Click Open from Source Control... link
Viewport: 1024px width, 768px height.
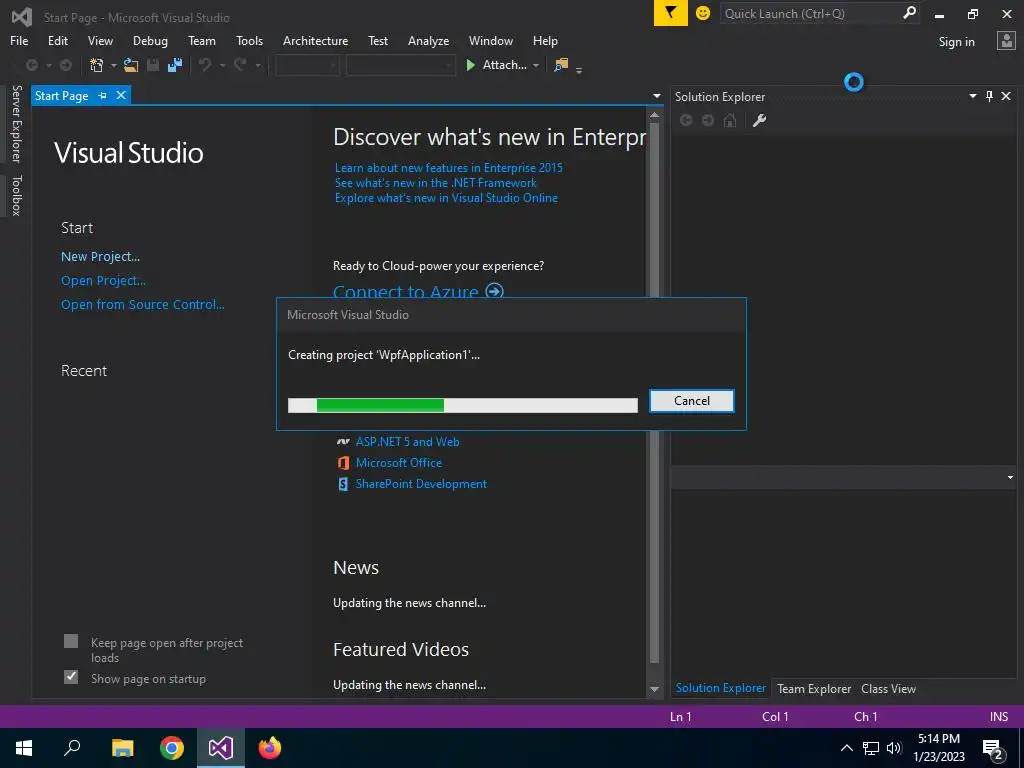click(x=142, y=304)
